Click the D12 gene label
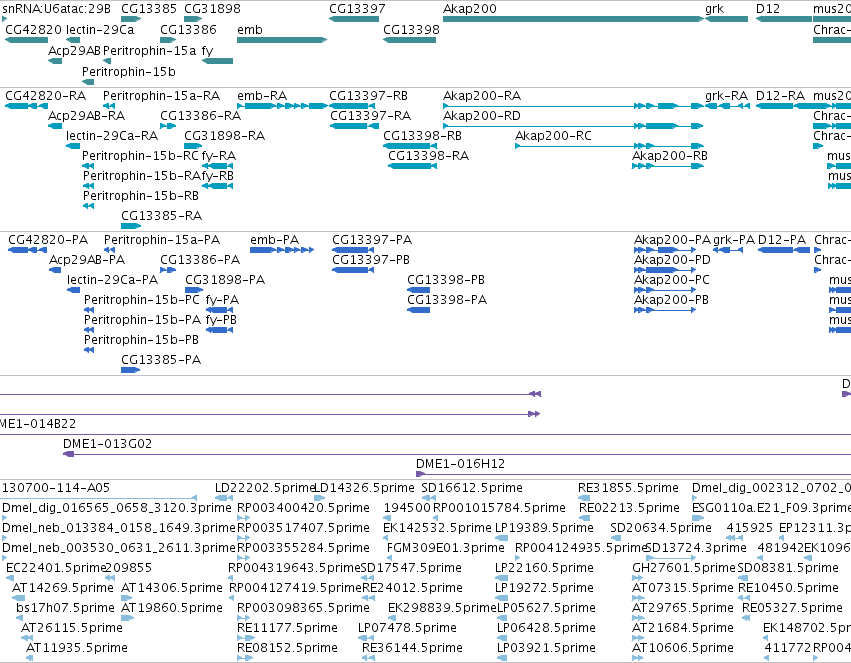This screenshot has height=663, width=851. tap(767, 9)
